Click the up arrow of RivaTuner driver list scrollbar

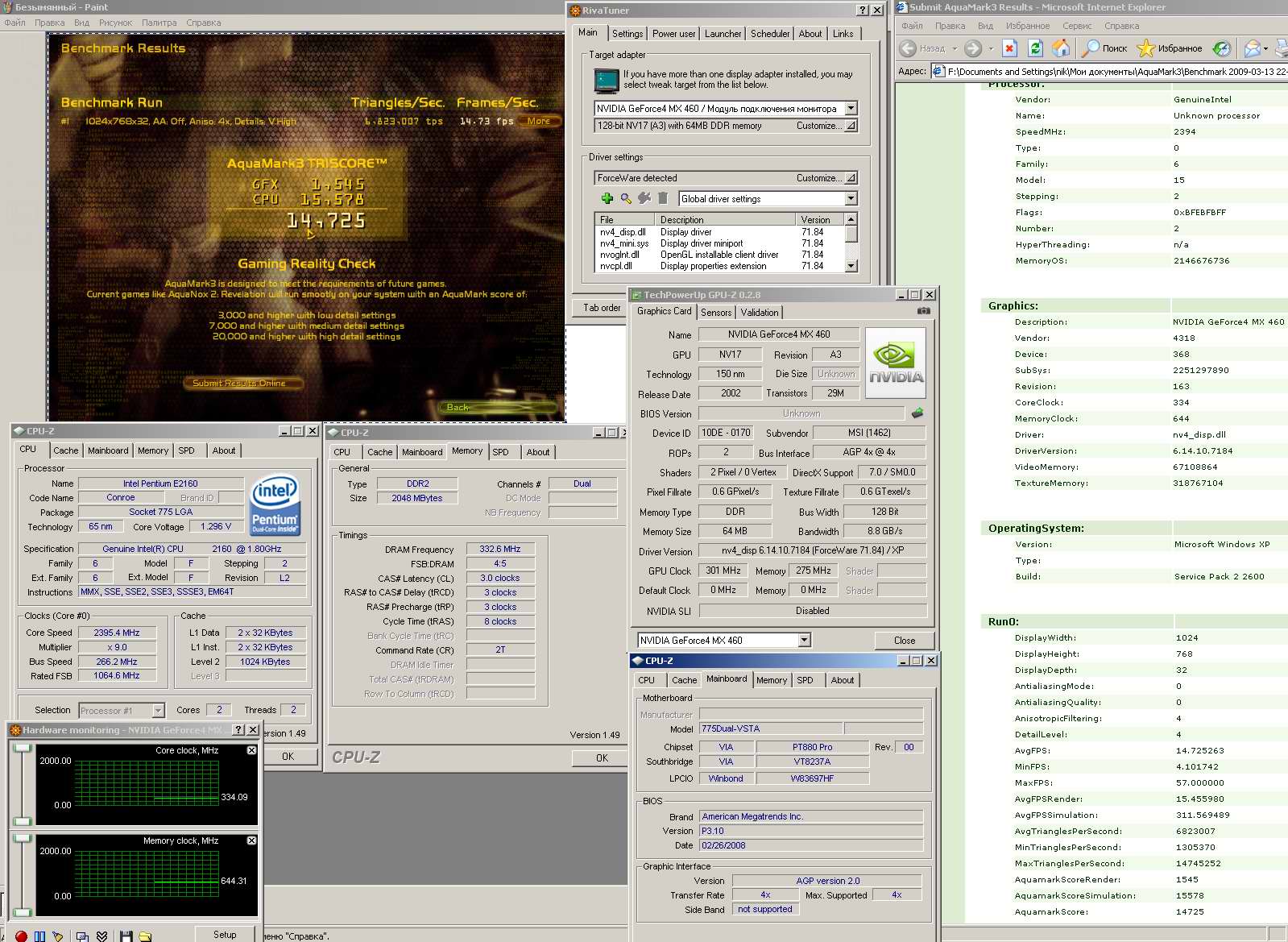(851, 219)
